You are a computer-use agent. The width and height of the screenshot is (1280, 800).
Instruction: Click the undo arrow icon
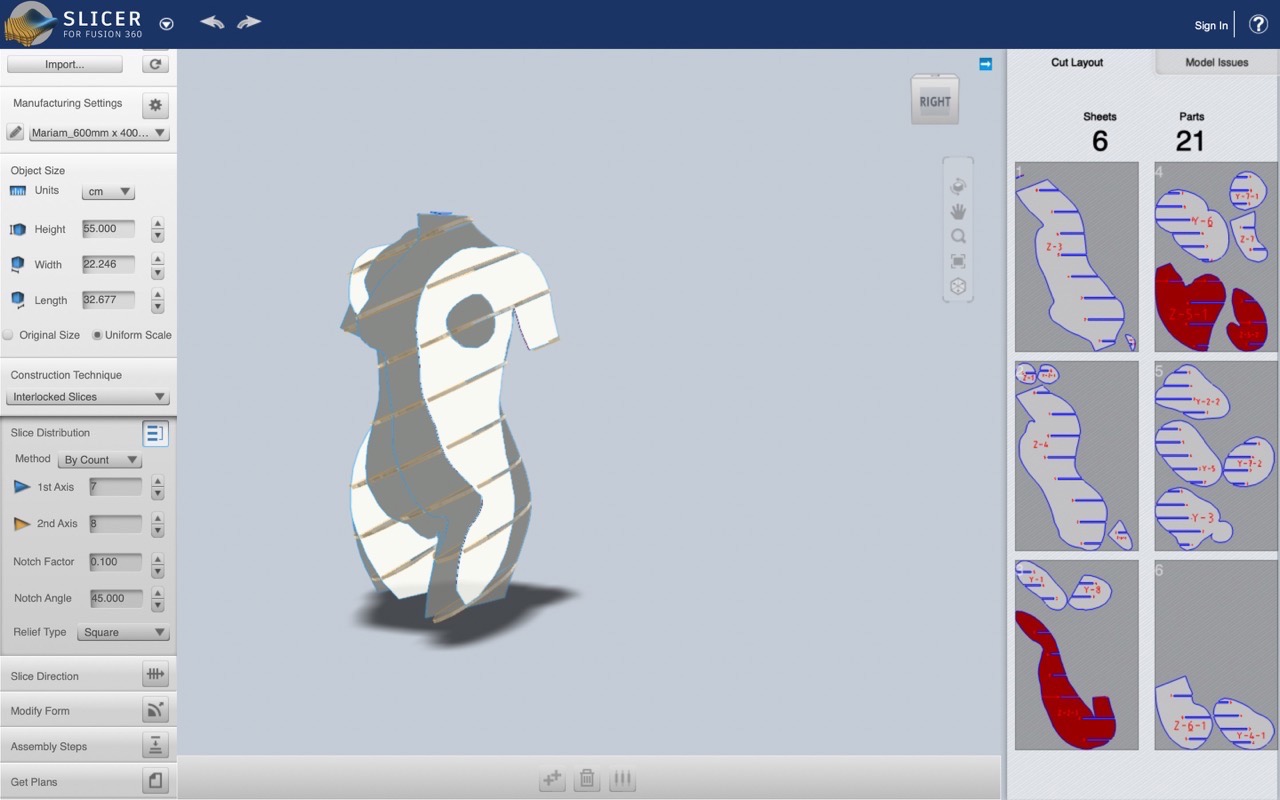click(x=212, y=22)
